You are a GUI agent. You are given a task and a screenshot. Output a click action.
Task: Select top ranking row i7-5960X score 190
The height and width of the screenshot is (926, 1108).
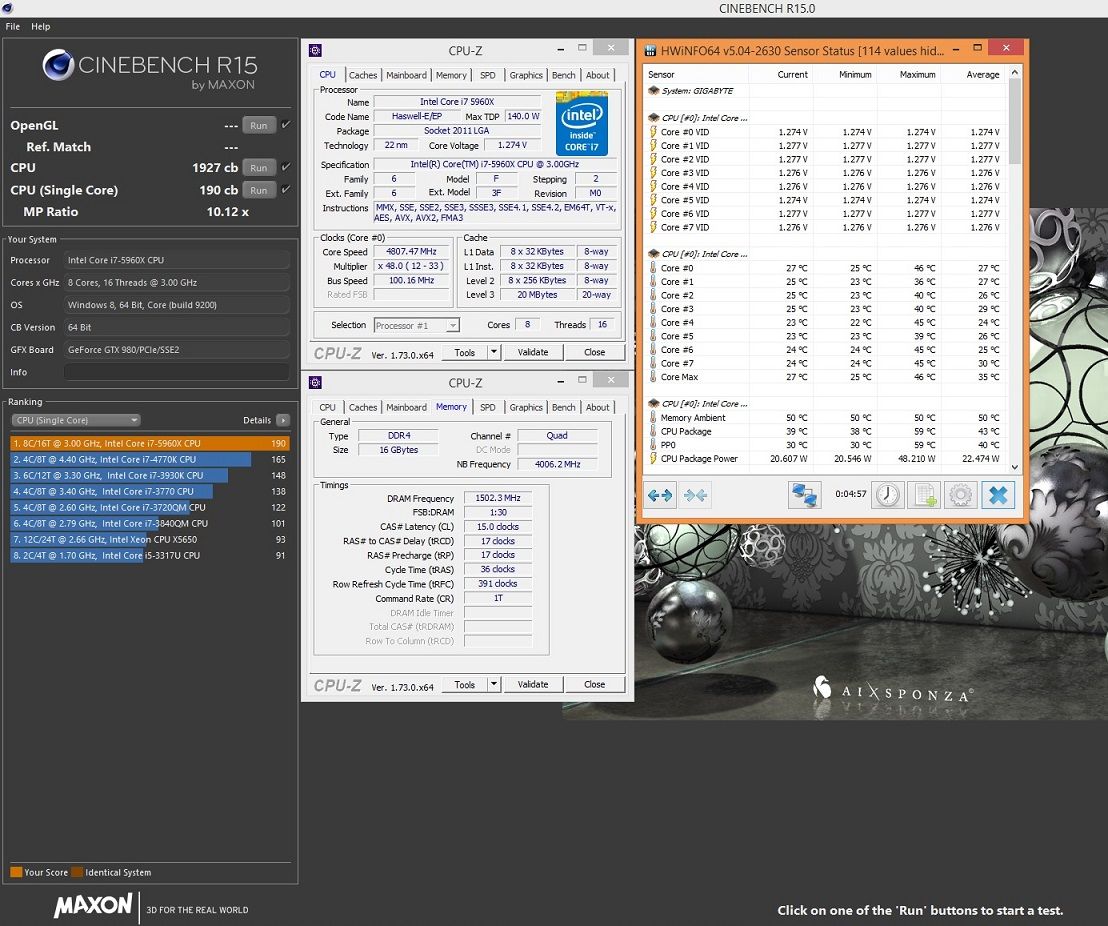coord(150,443)
